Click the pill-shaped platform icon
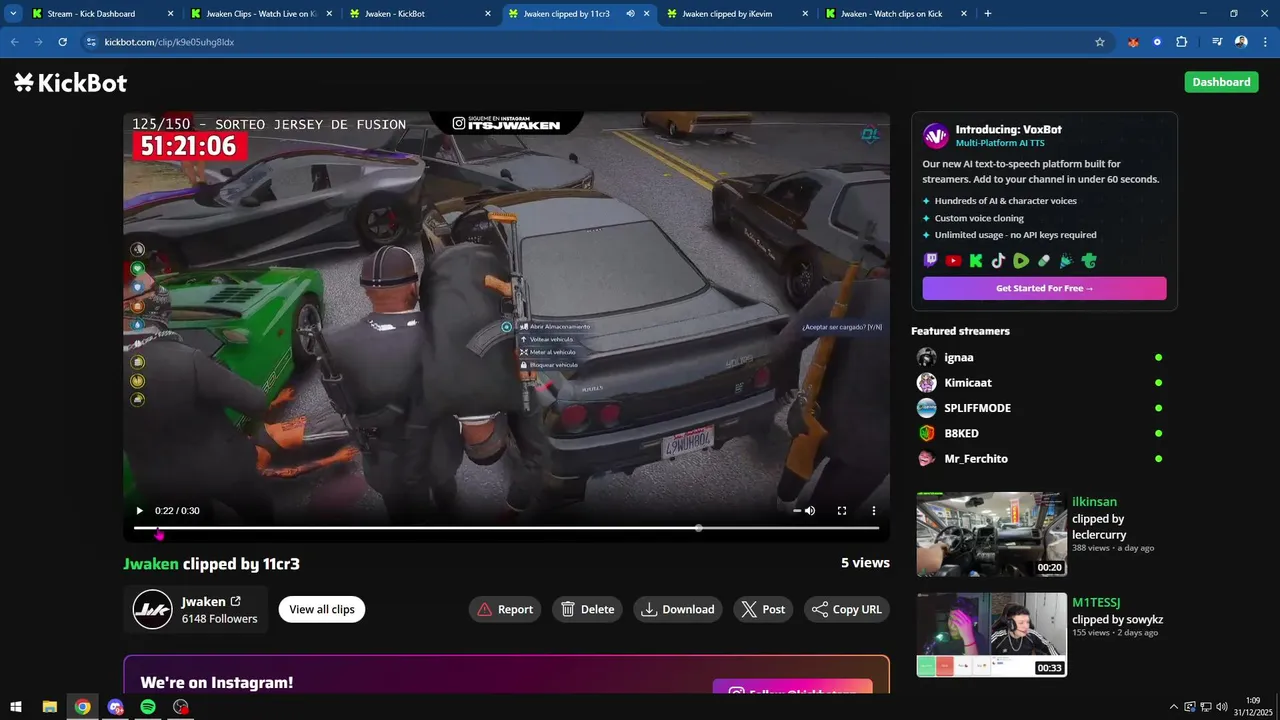 [x=1043, y=261]
